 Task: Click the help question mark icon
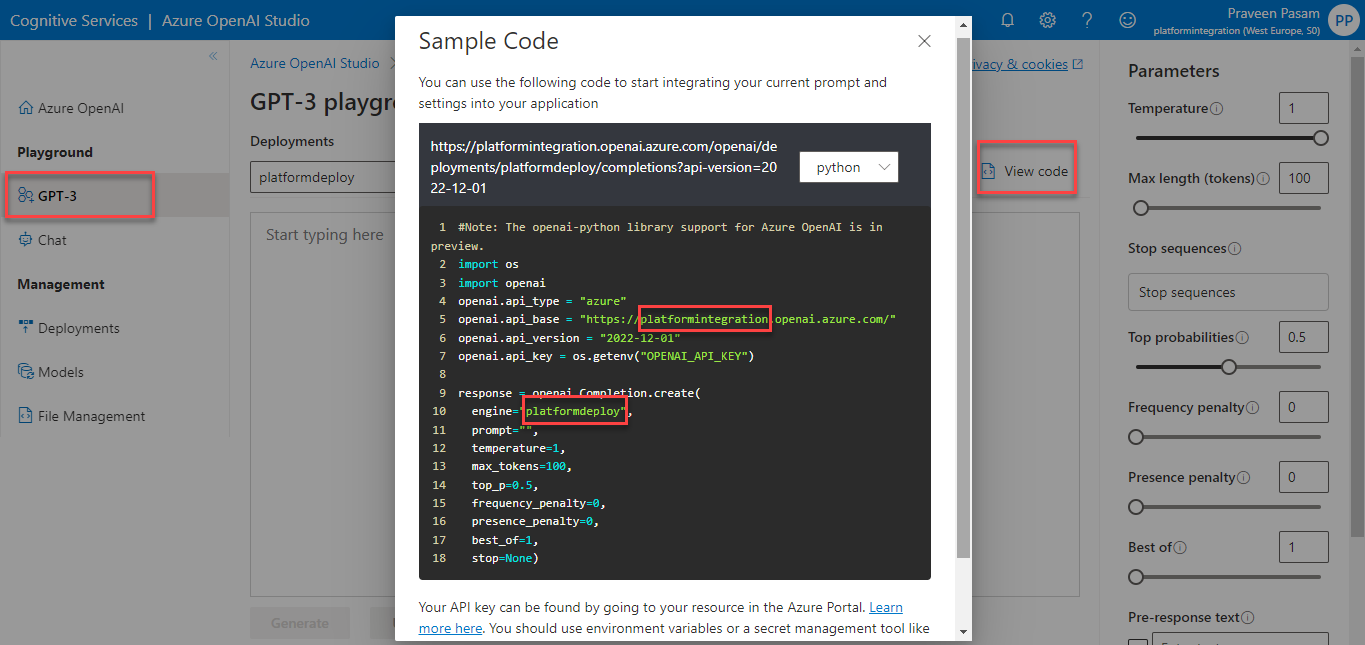point(1087,20)
